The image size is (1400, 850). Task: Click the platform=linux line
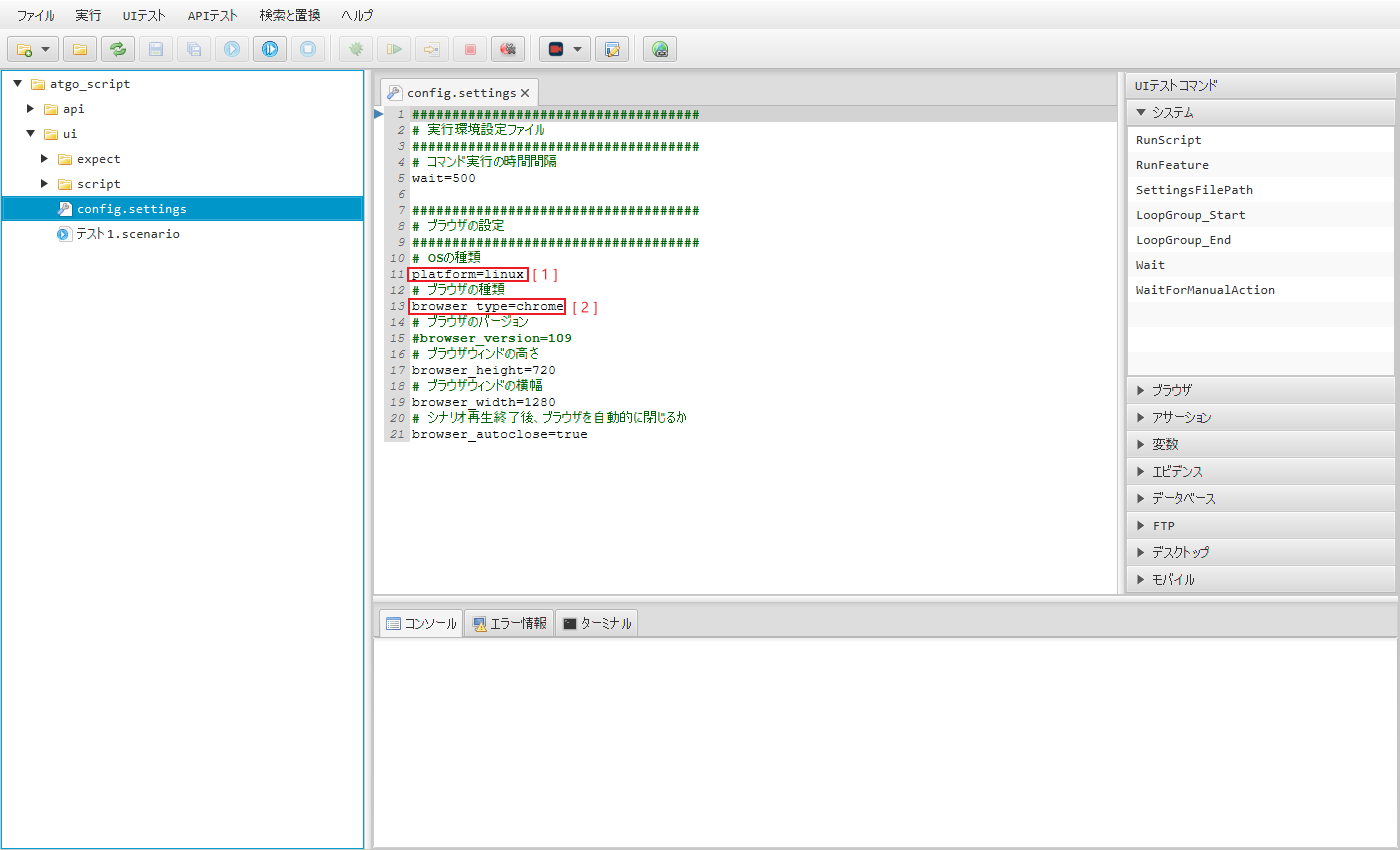point(468,274)
